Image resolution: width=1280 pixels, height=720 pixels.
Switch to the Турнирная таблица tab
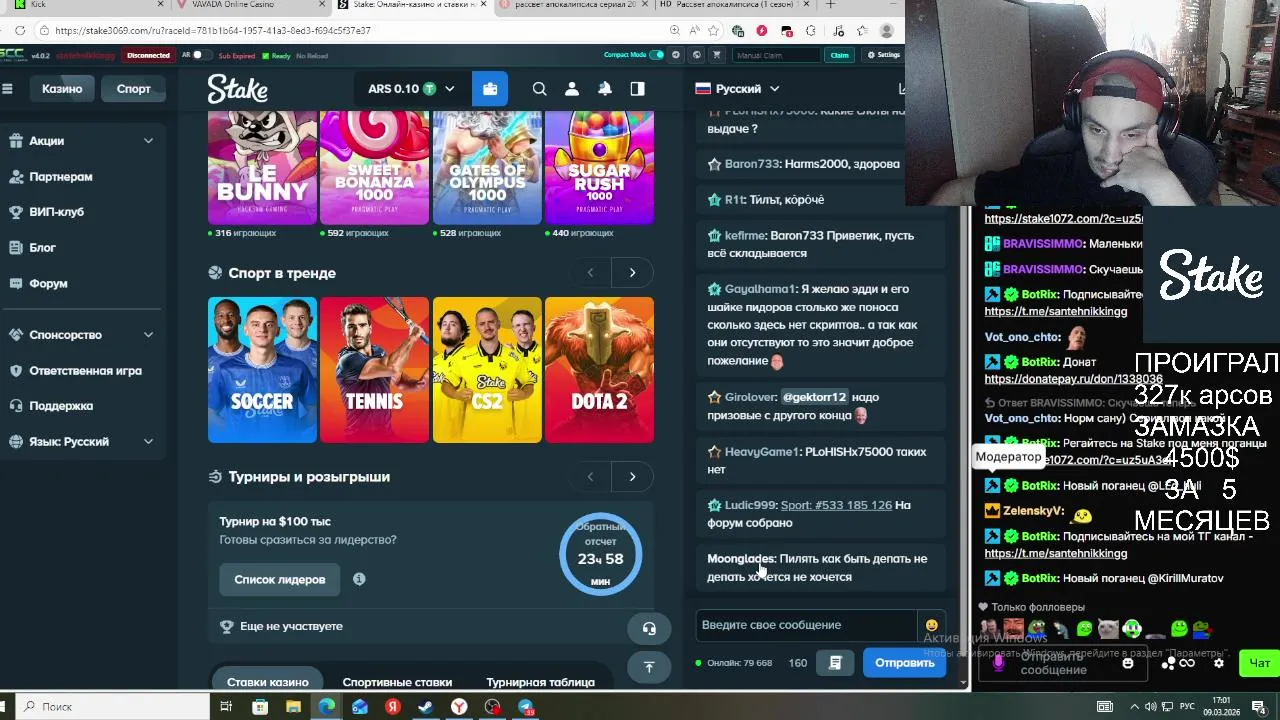click(540, 680)
